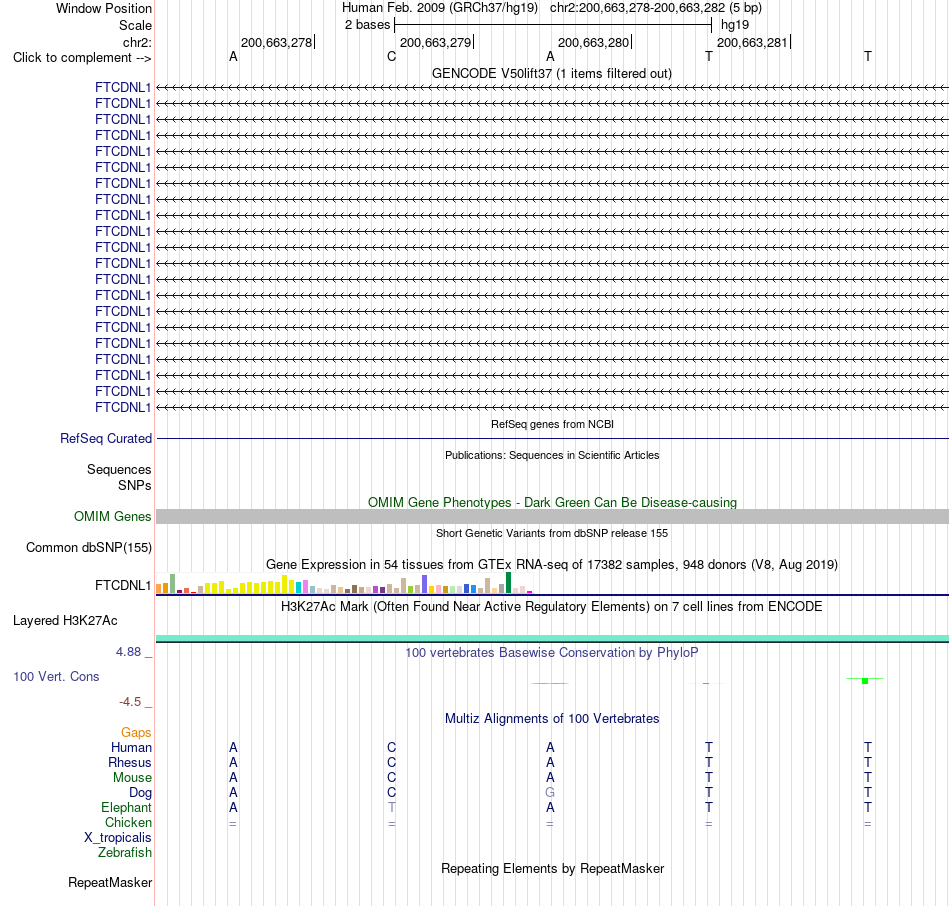Viewport: 950px width, 906px height.
Task: Click the 'X_tropicalis' alignment row label
Action: (118, 838)
